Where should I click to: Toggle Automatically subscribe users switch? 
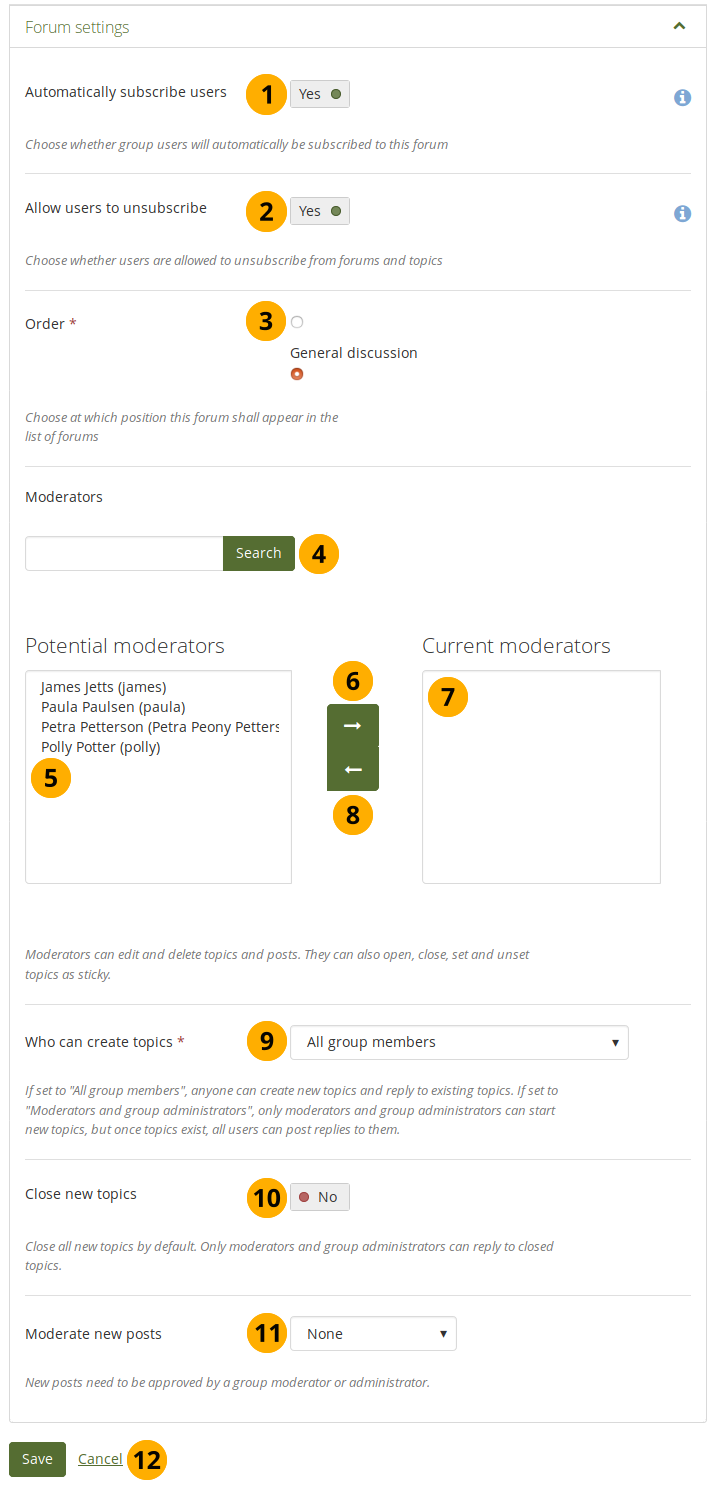(320, 94)
